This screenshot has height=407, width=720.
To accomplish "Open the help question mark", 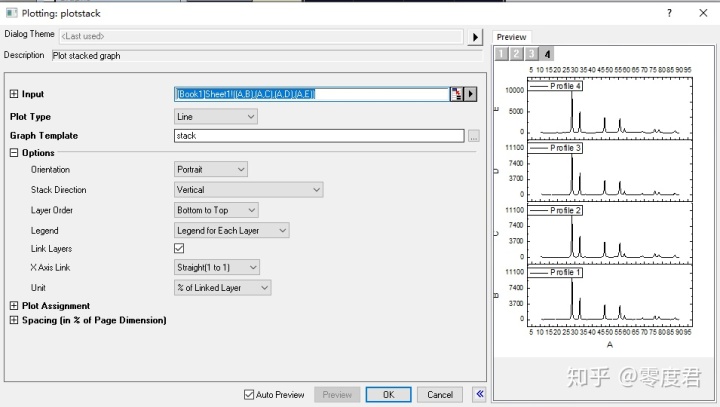I will (x=669, y=13).
